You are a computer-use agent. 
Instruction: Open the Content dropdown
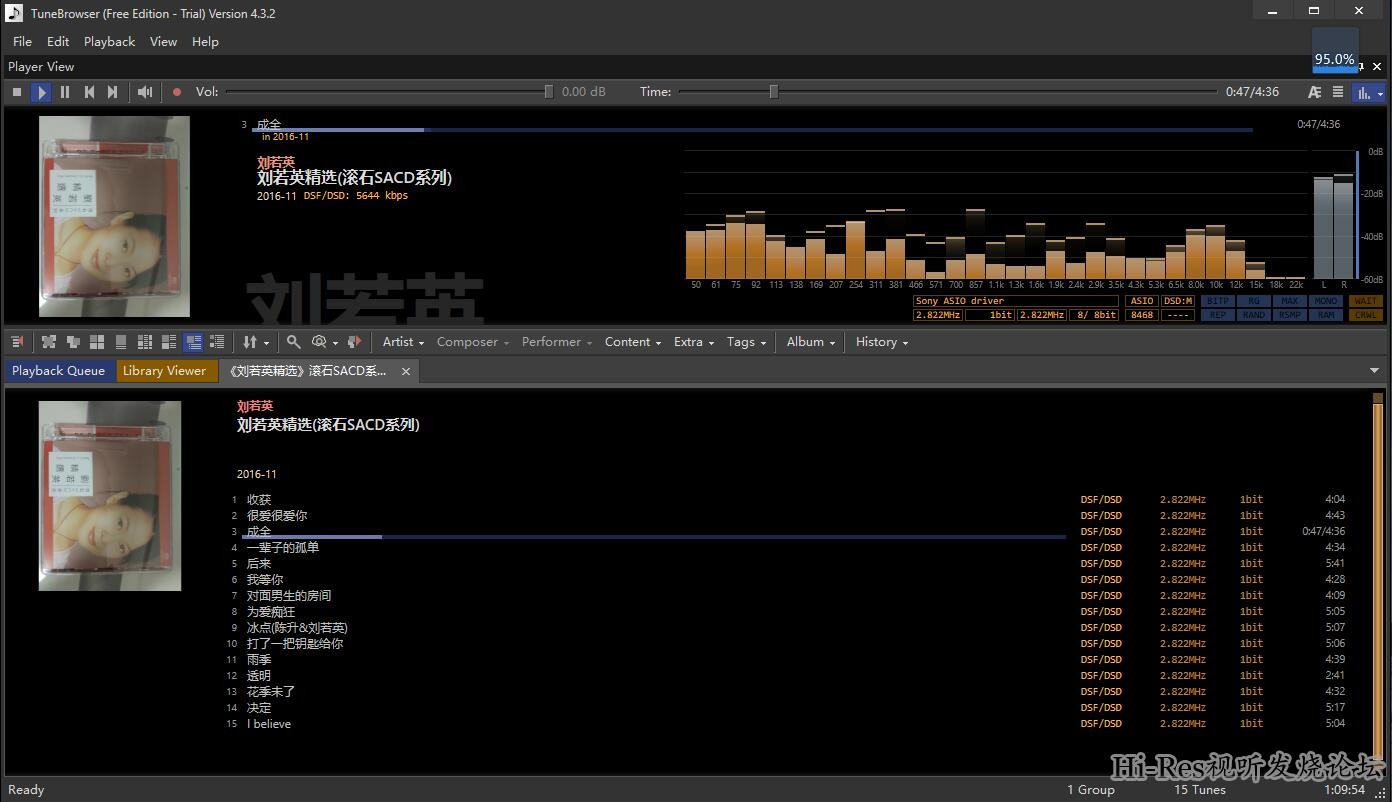coord(633,342)
